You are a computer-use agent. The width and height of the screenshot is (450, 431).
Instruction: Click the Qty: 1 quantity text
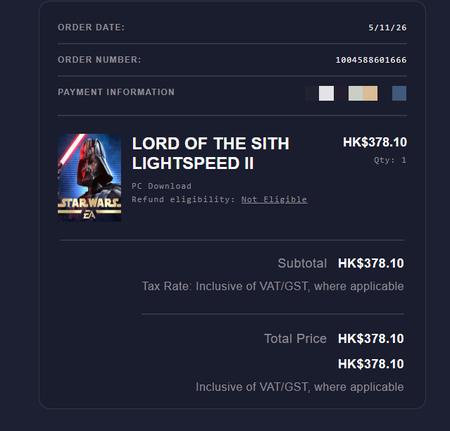coord(390,160)
